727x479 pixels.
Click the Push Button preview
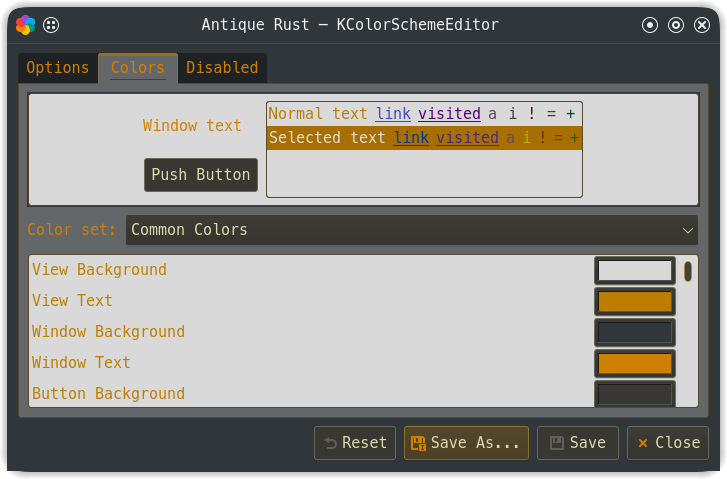[x=201, y=175]
